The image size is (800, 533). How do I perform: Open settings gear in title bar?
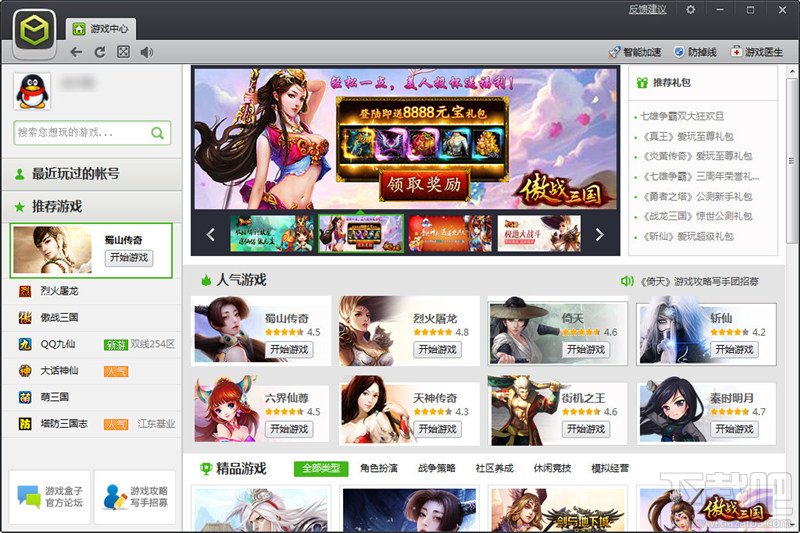[690, 10]
